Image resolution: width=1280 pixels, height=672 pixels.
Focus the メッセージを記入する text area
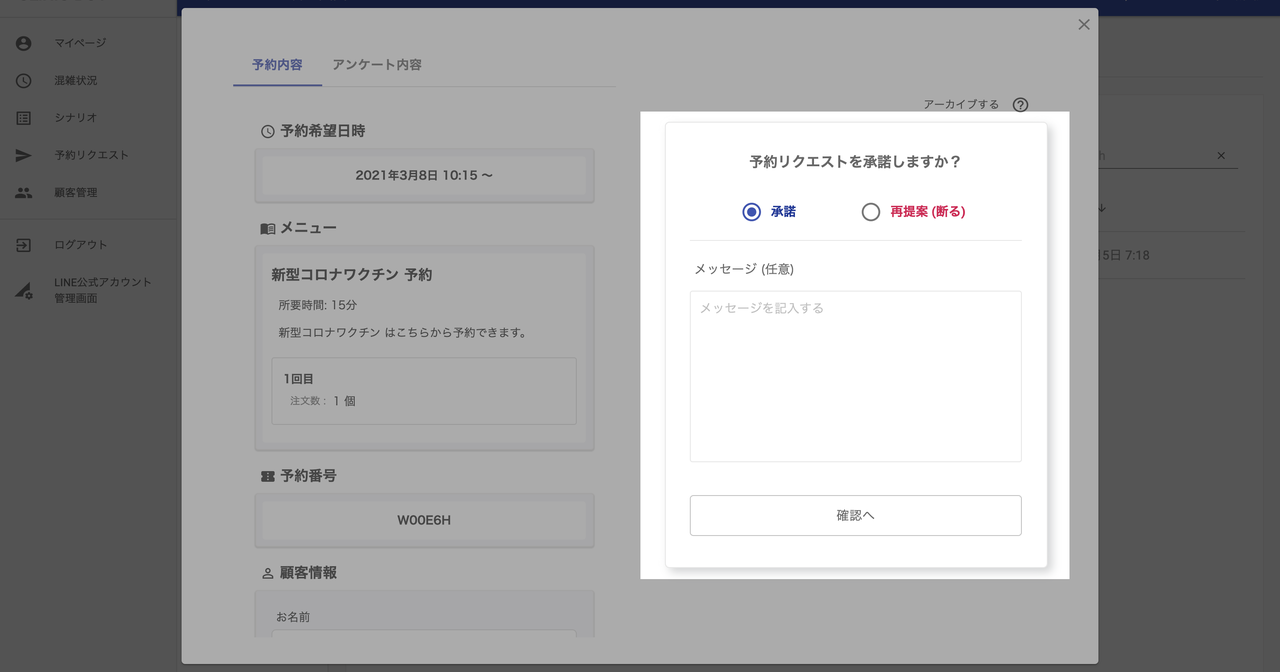(855, 376)
